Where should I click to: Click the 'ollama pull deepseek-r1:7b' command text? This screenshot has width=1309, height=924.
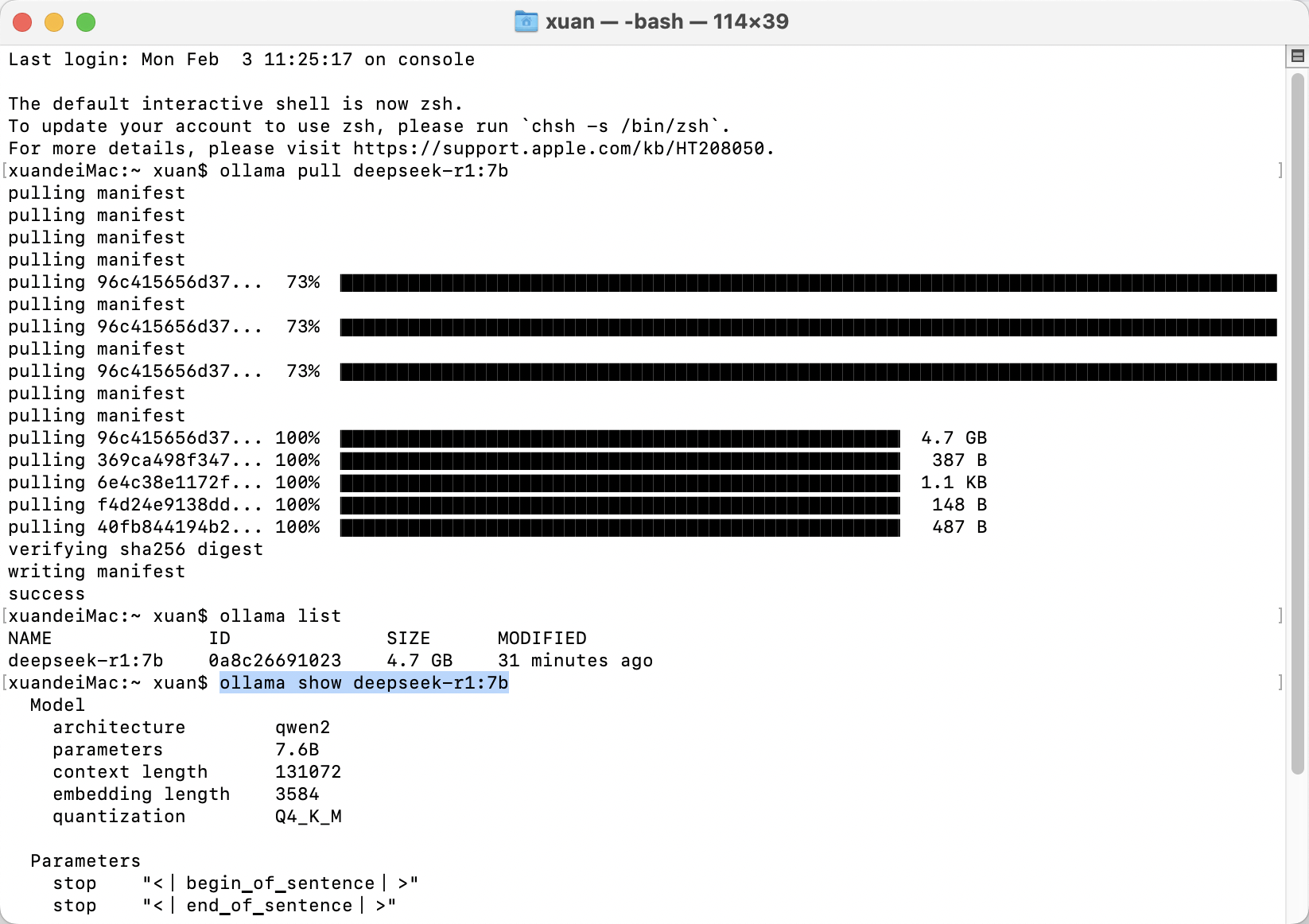coord(364,171)
